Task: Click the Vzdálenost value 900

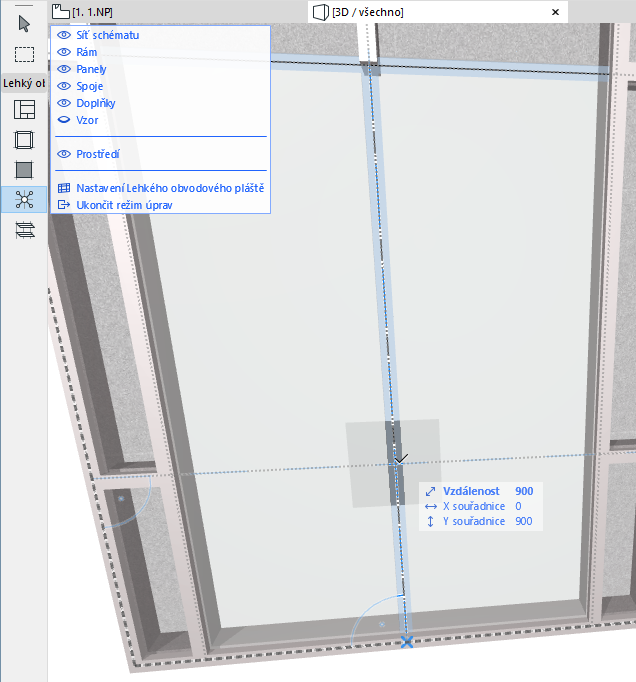Action: (x=524, y=491)
